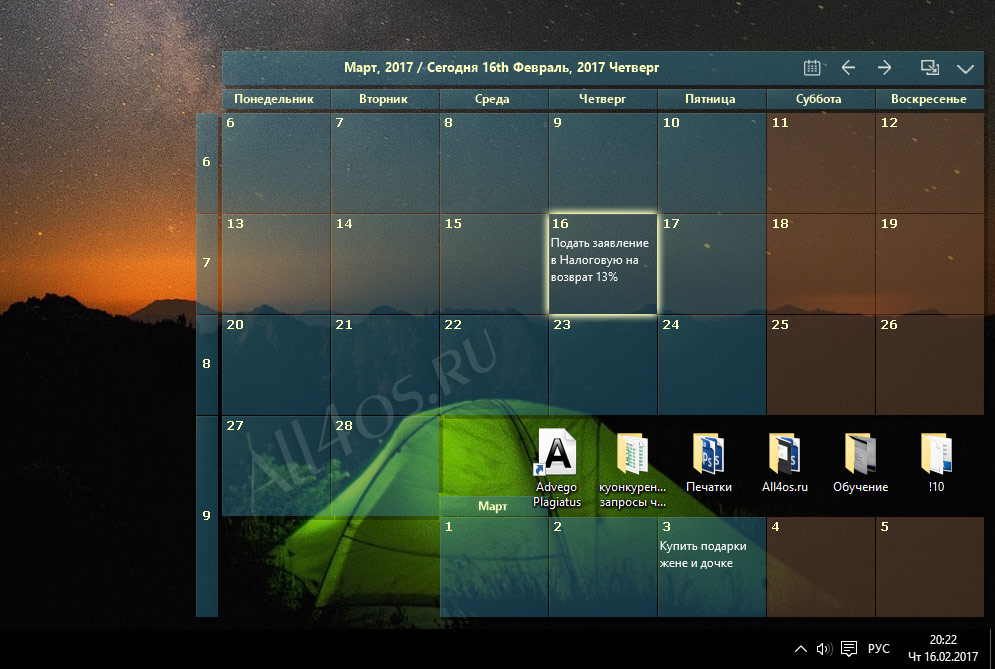Select the day 24 cell
Screen dimensions: 995x669
[x=711, y=364]
